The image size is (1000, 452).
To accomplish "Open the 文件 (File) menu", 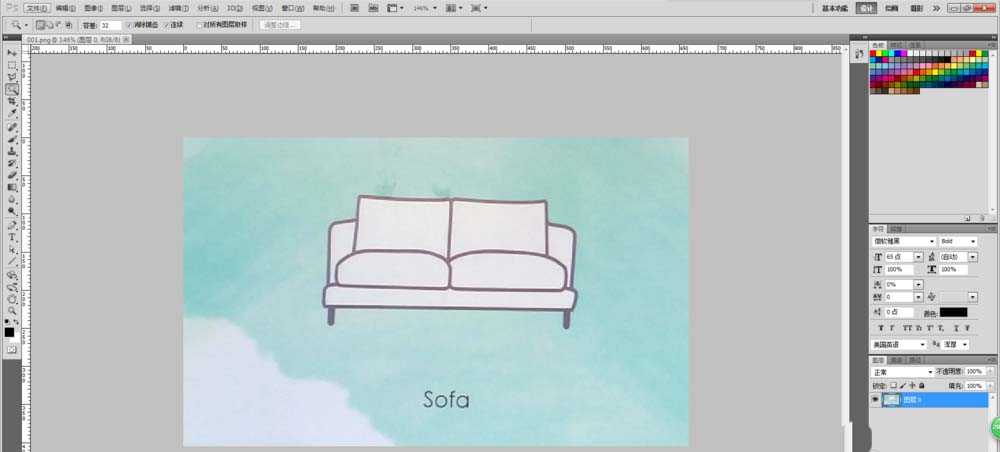I will coord(37,8).
